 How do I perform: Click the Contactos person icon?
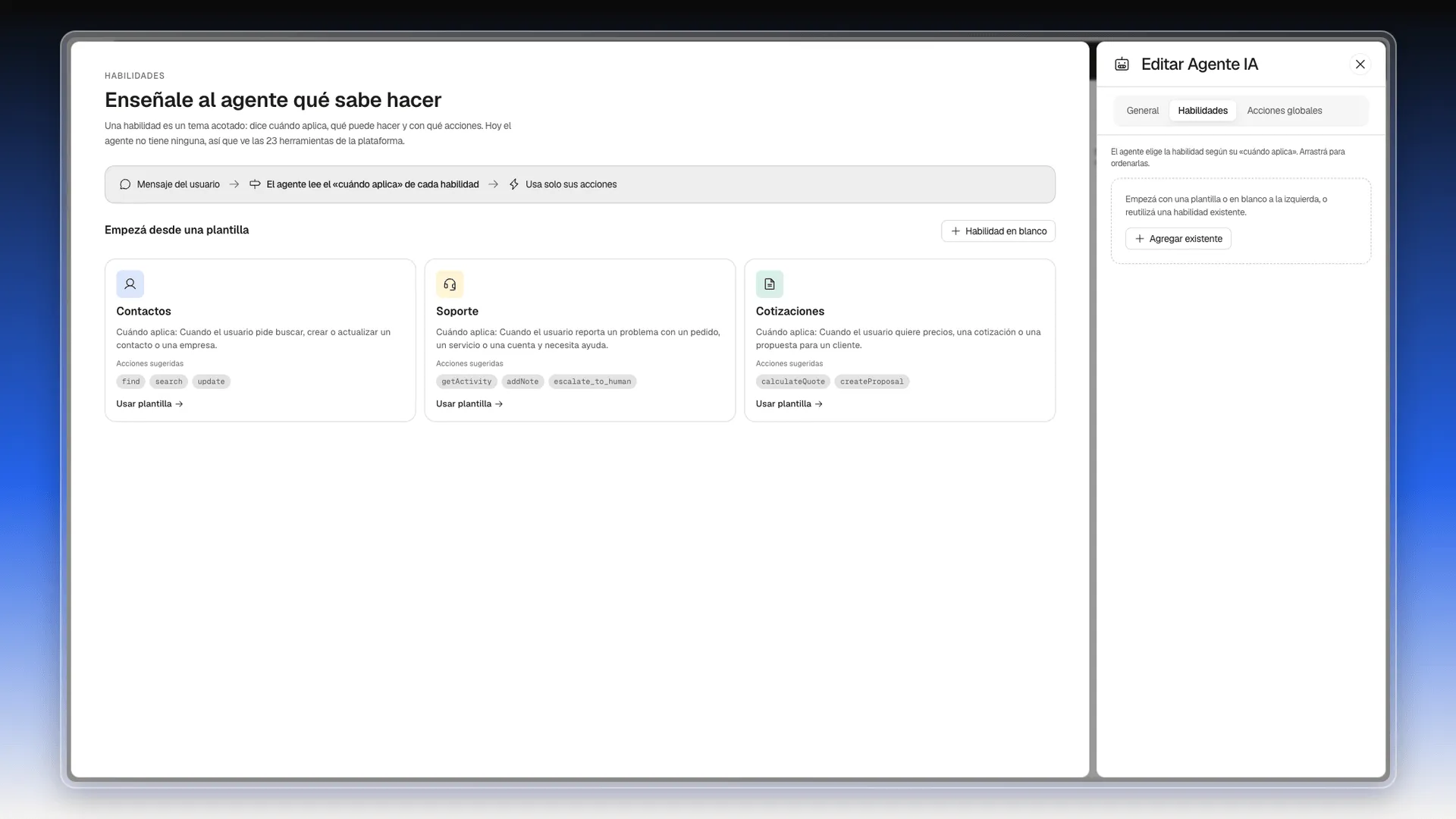(x=130, y=284)
